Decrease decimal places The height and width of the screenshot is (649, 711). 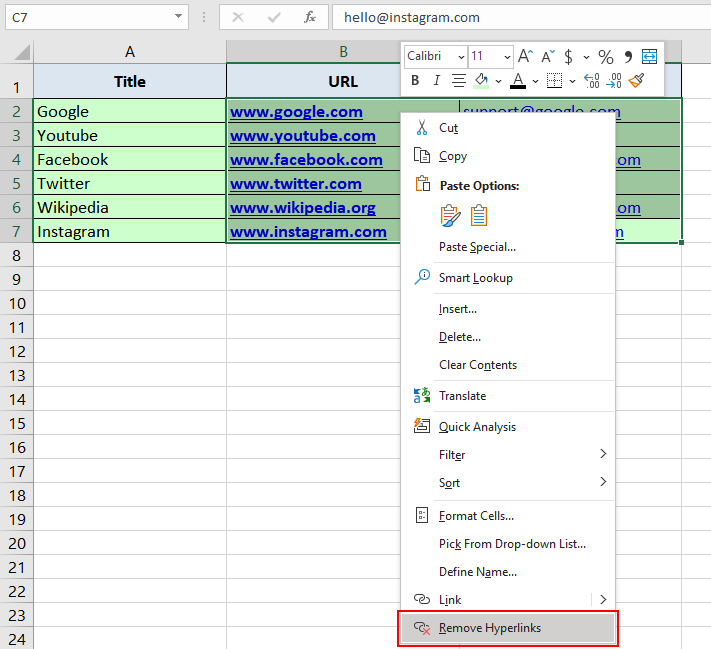[614, 81]
